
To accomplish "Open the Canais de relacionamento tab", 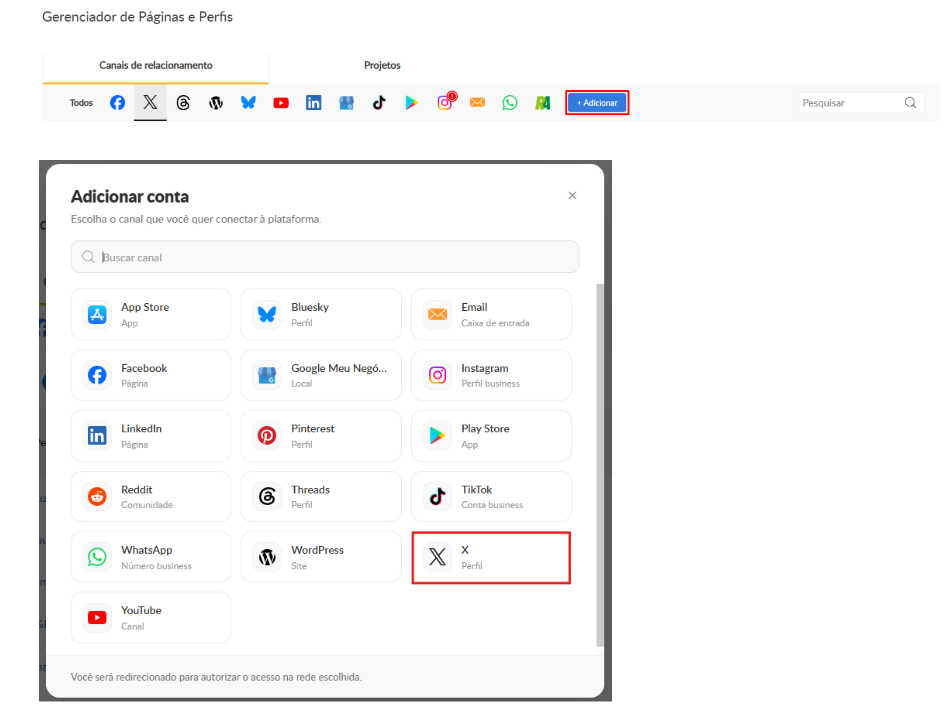I will tap(156, 67).
